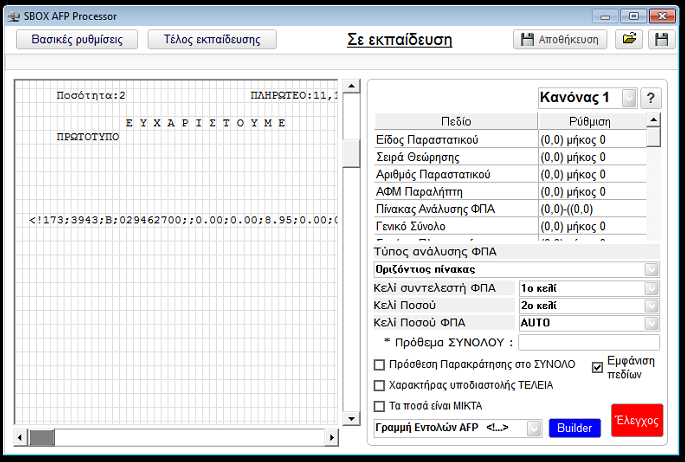Minimize the SBOX AFP Processor window
This screenshot has height=462, width=685.
[605, 17]
